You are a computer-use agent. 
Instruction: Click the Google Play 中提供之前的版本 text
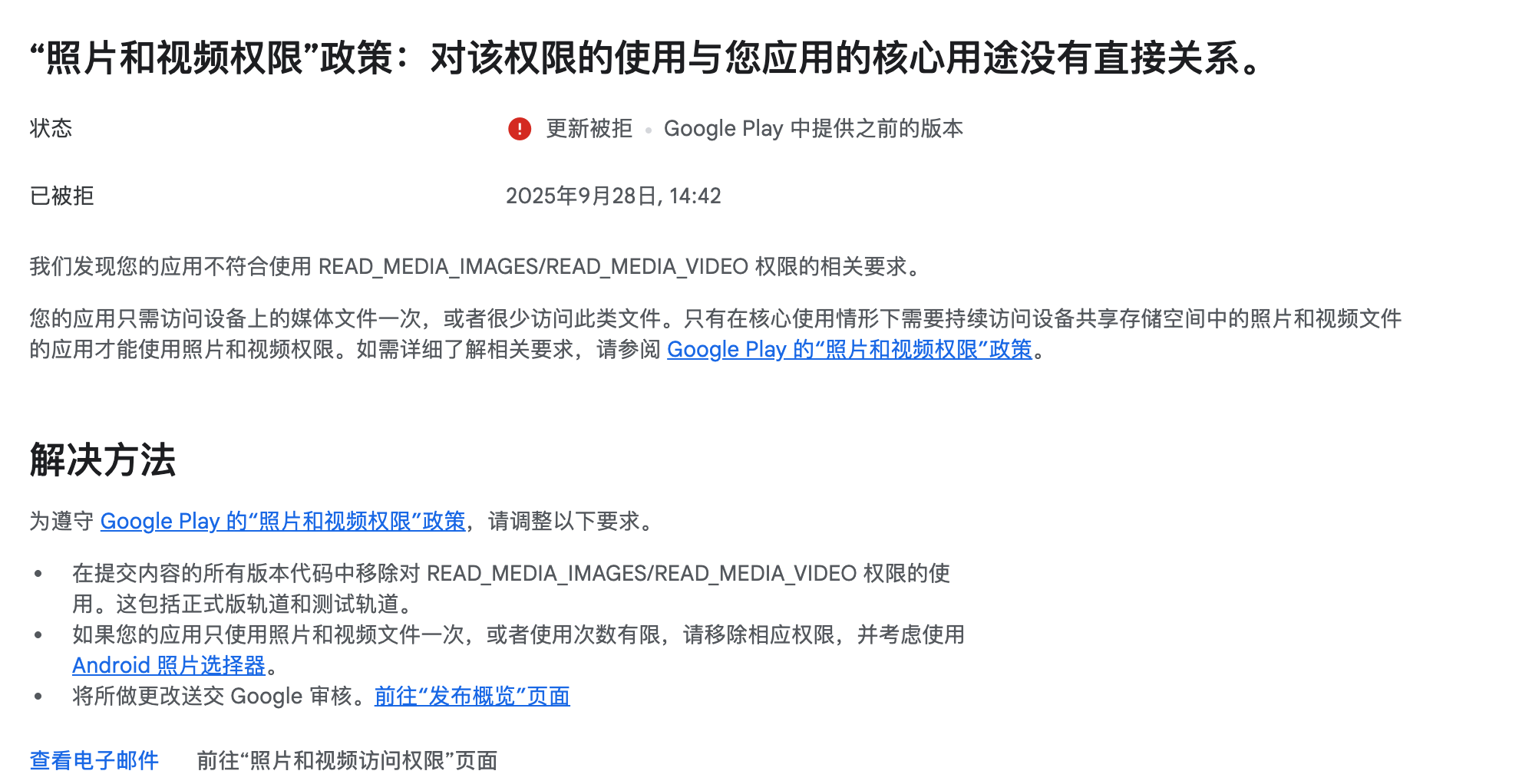pyautogui.click(x=814, y=128)
